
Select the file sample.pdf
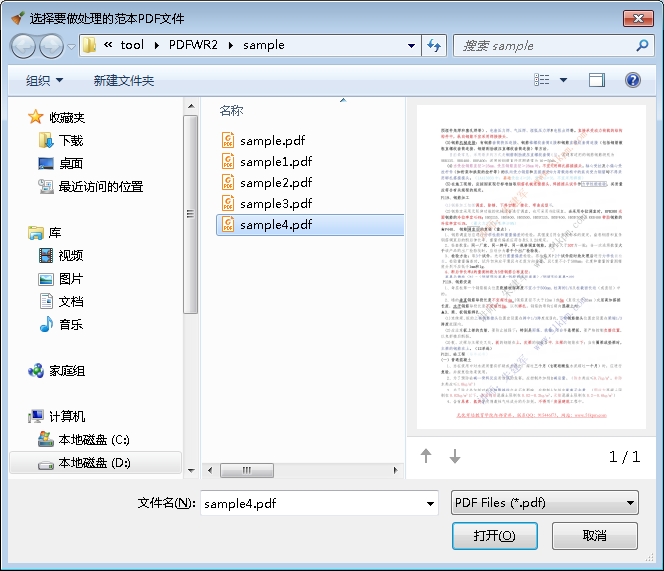(272, 141)
